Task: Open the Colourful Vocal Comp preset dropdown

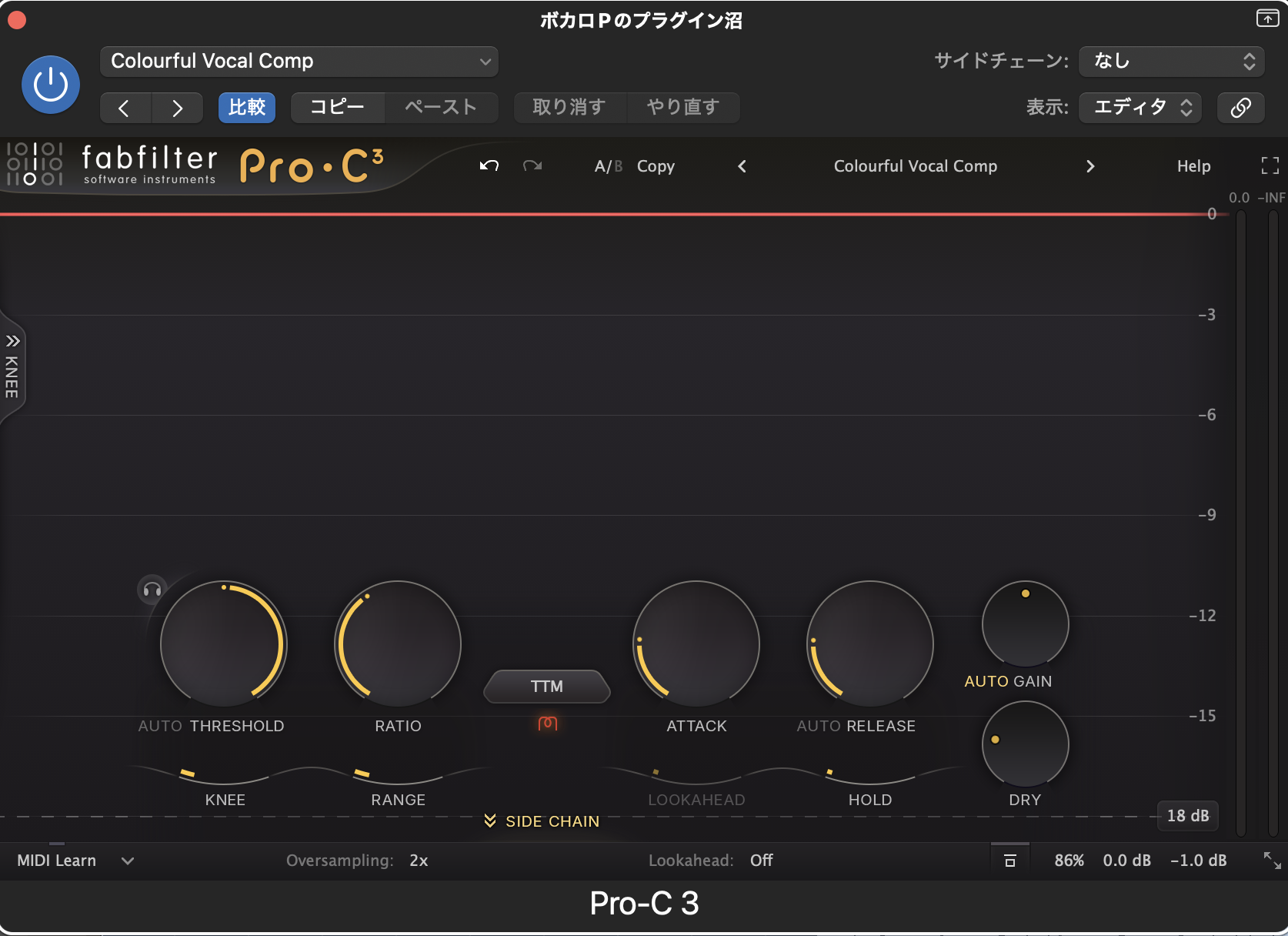Action: (299, 62)
